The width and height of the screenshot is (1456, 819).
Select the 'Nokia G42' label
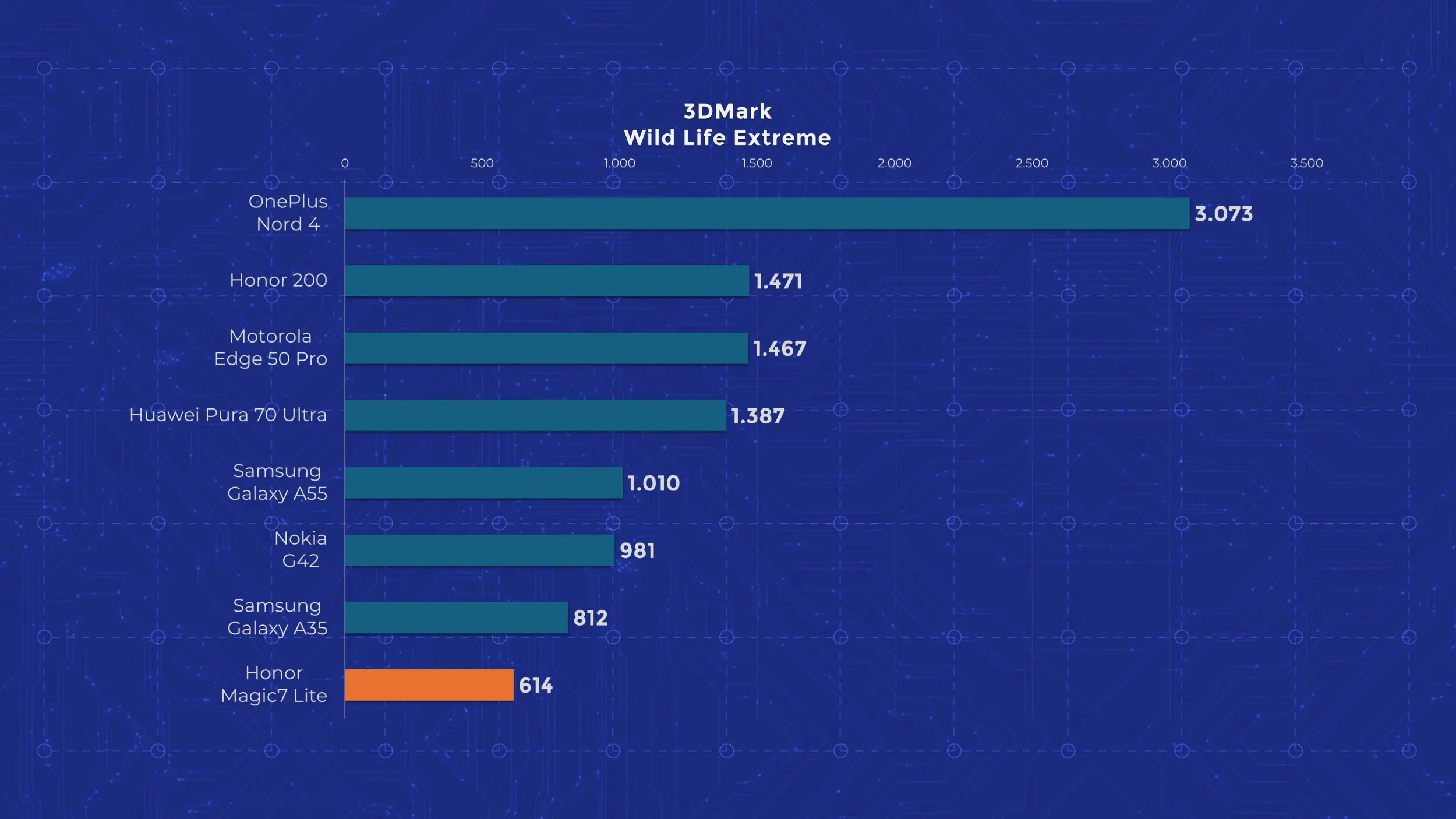301,549
